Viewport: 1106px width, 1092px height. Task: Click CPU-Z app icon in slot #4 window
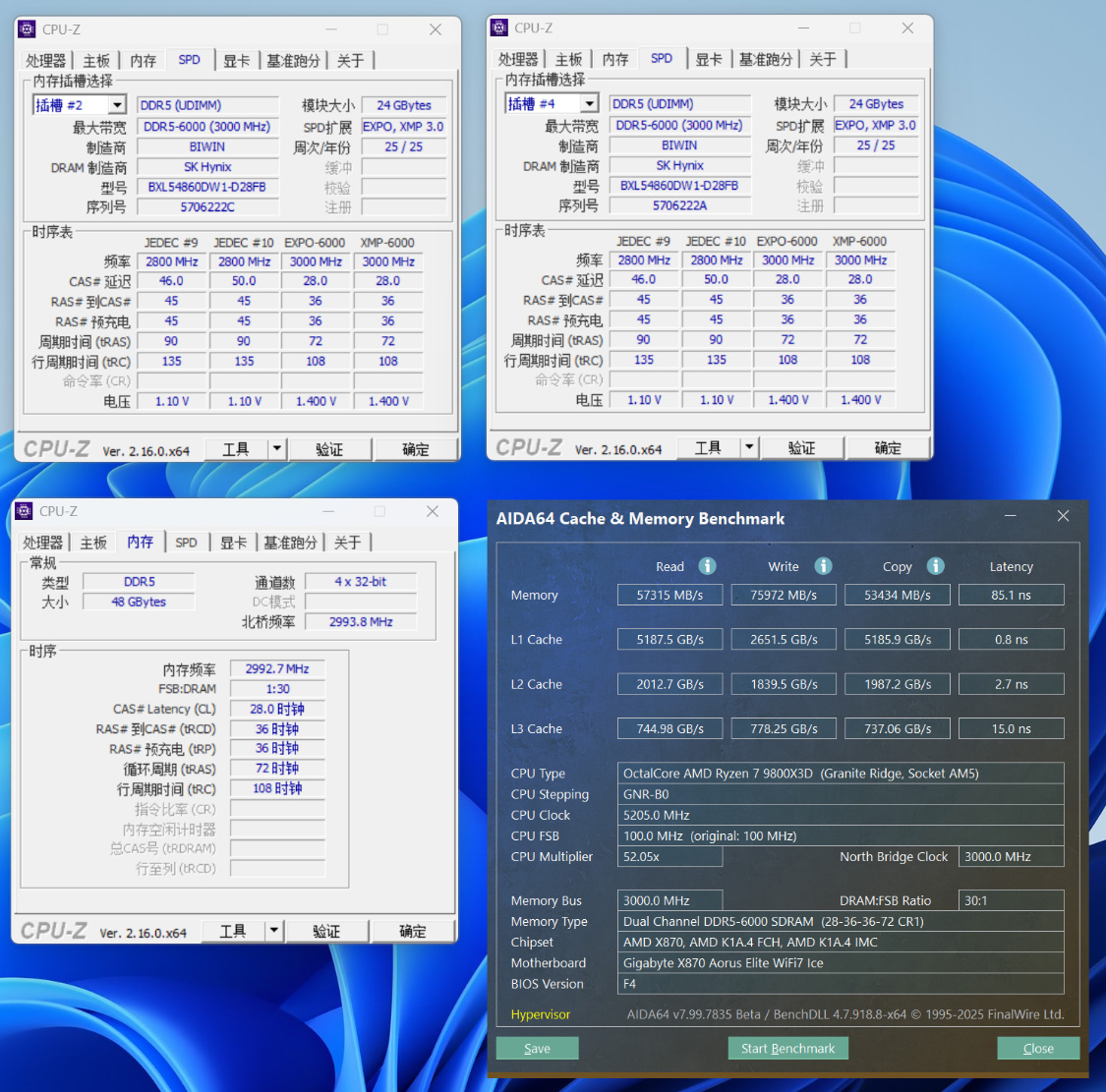click(x=499, y=28)
